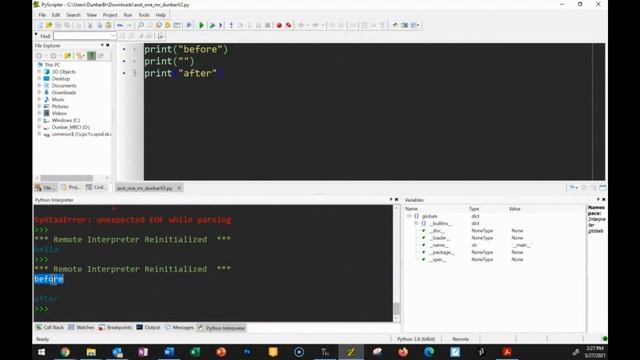
Task: Click the Open file folder icon in toolbar
Action: pyautogui.click(x=49, y=25)
